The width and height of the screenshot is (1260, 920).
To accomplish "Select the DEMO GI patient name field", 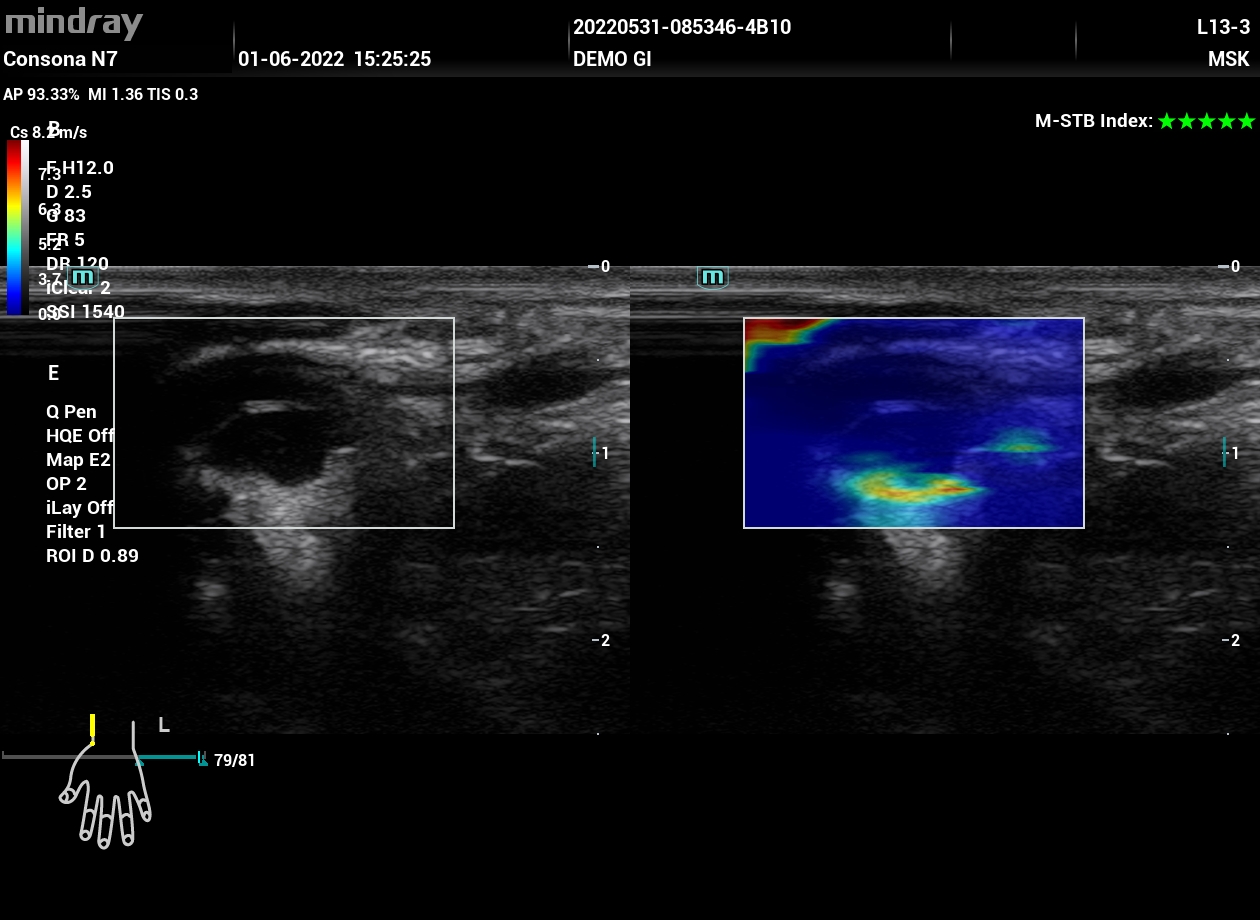I will pos(612,60).
